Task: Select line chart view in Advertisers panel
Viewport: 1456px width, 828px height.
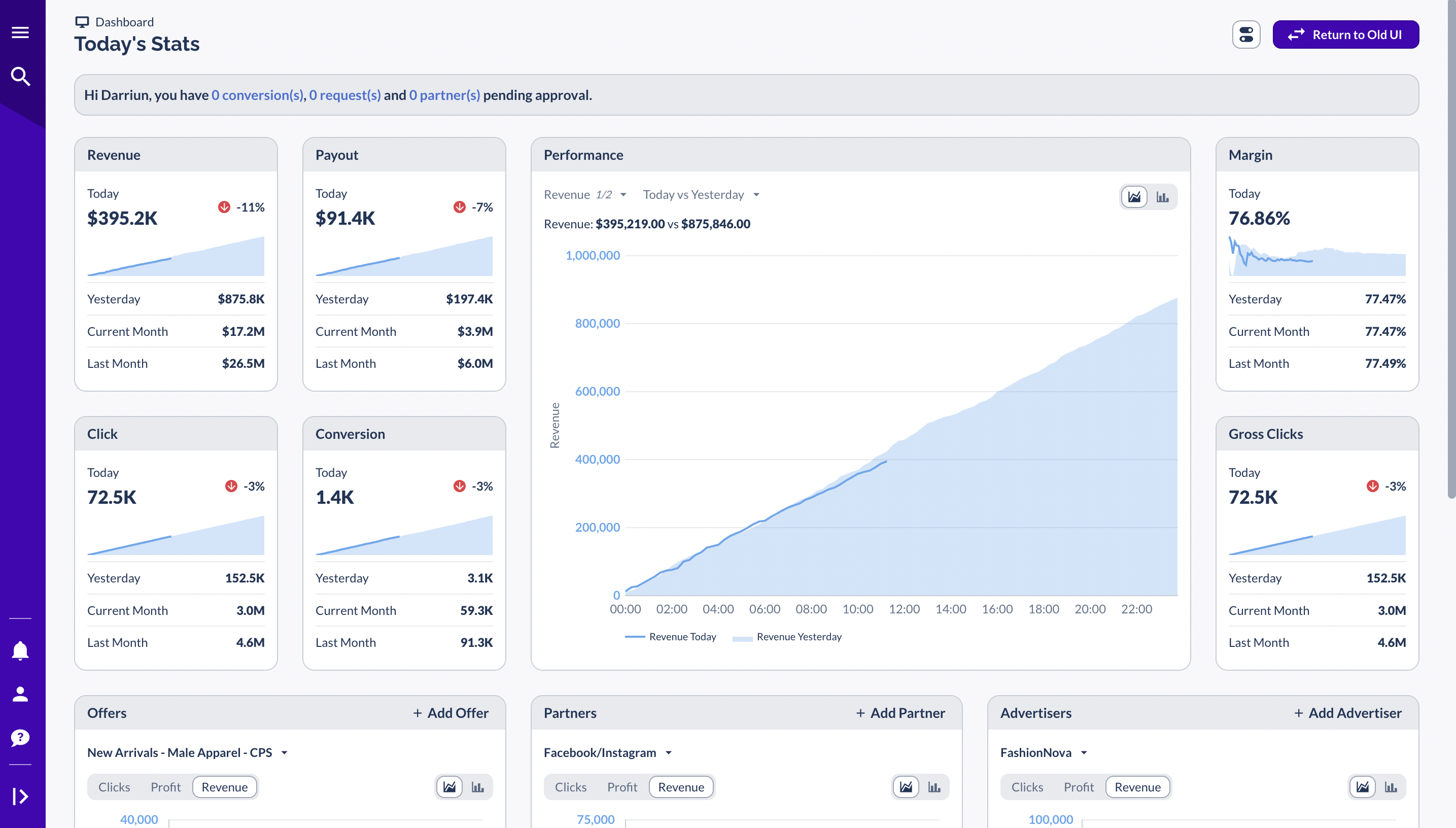Action: pos(1363,786)
